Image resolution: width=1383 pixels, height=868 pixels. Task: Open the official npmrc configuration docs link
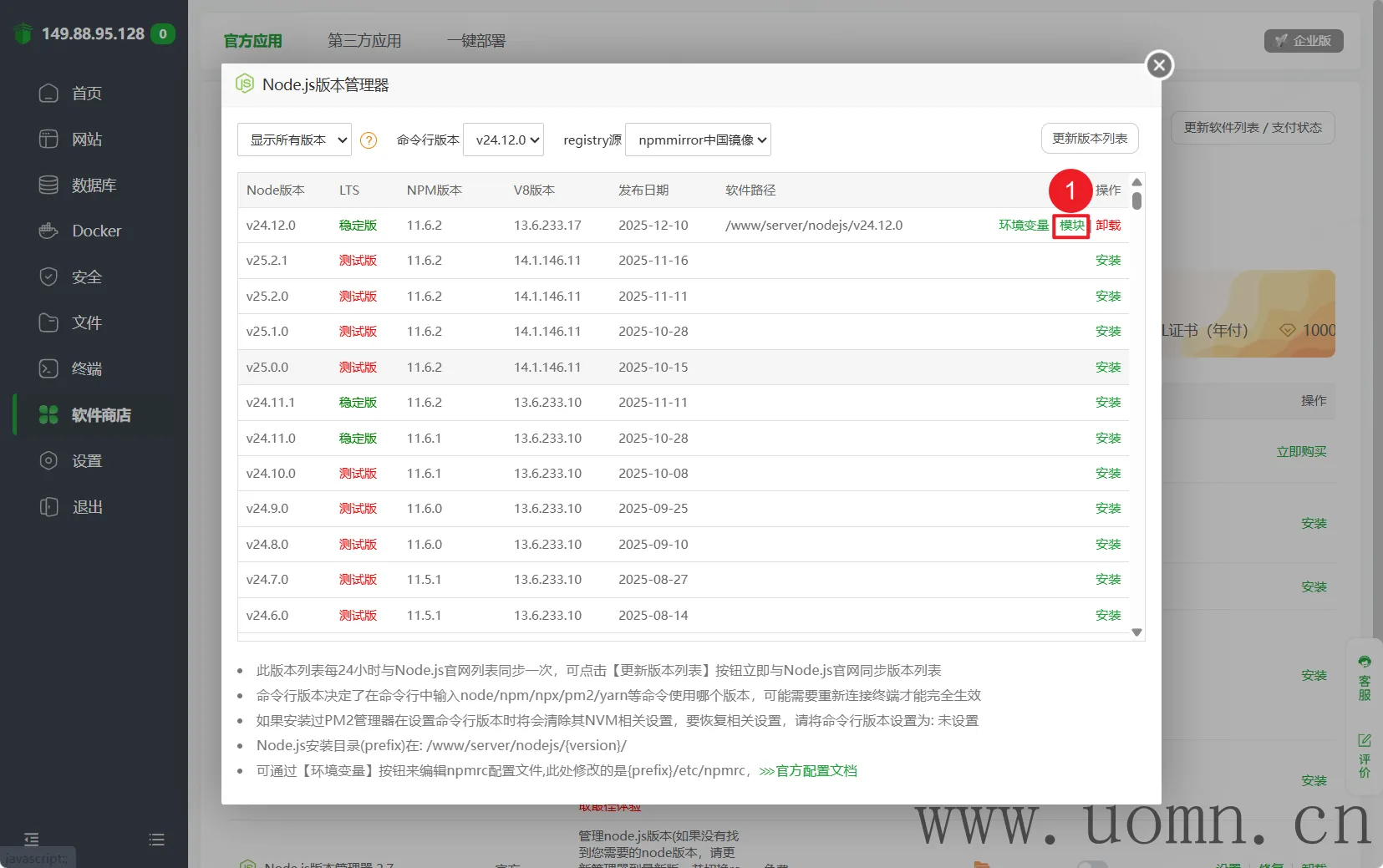[816, 771]
